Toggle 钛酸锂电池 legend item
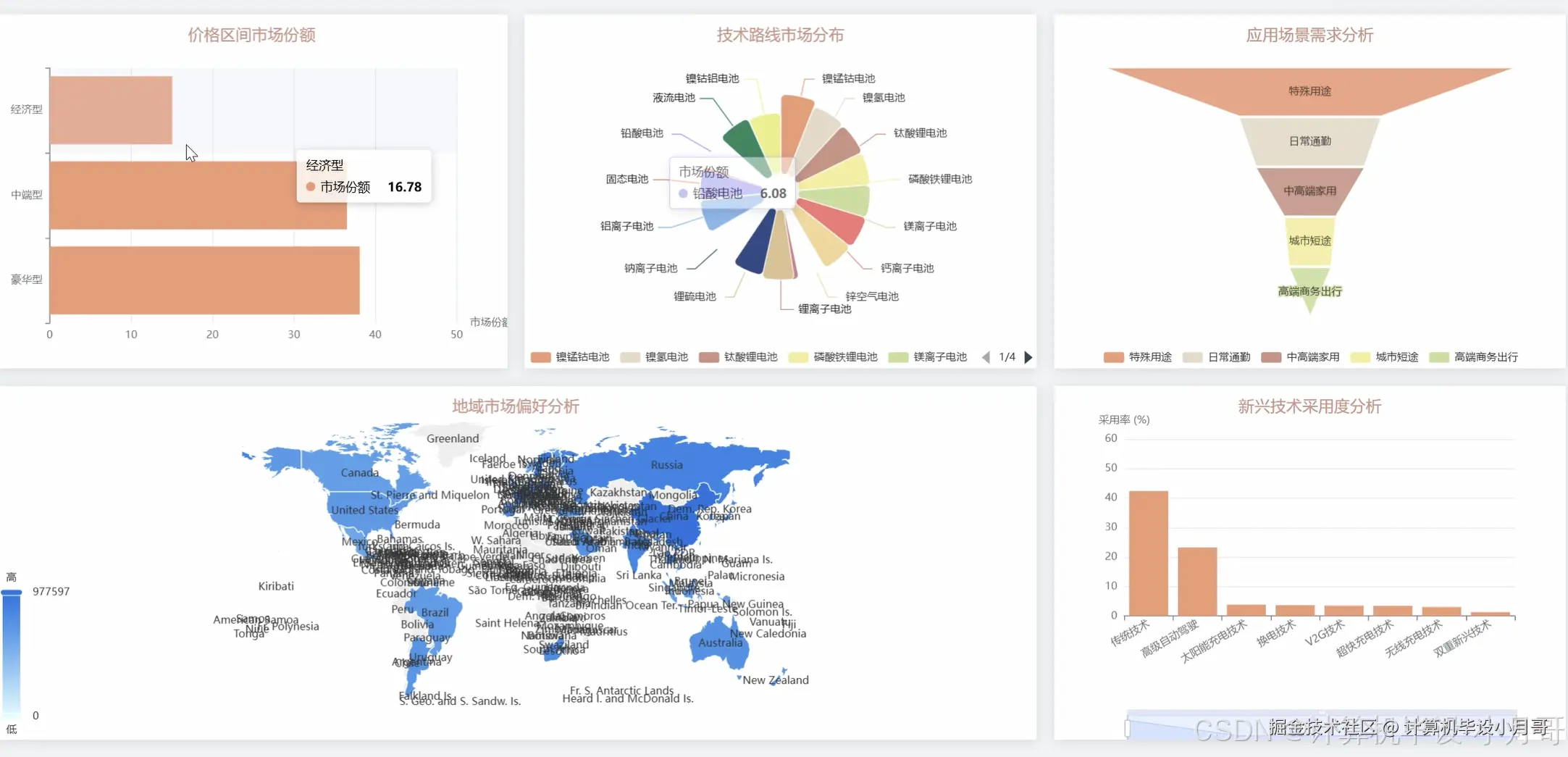 coord(738,357)
